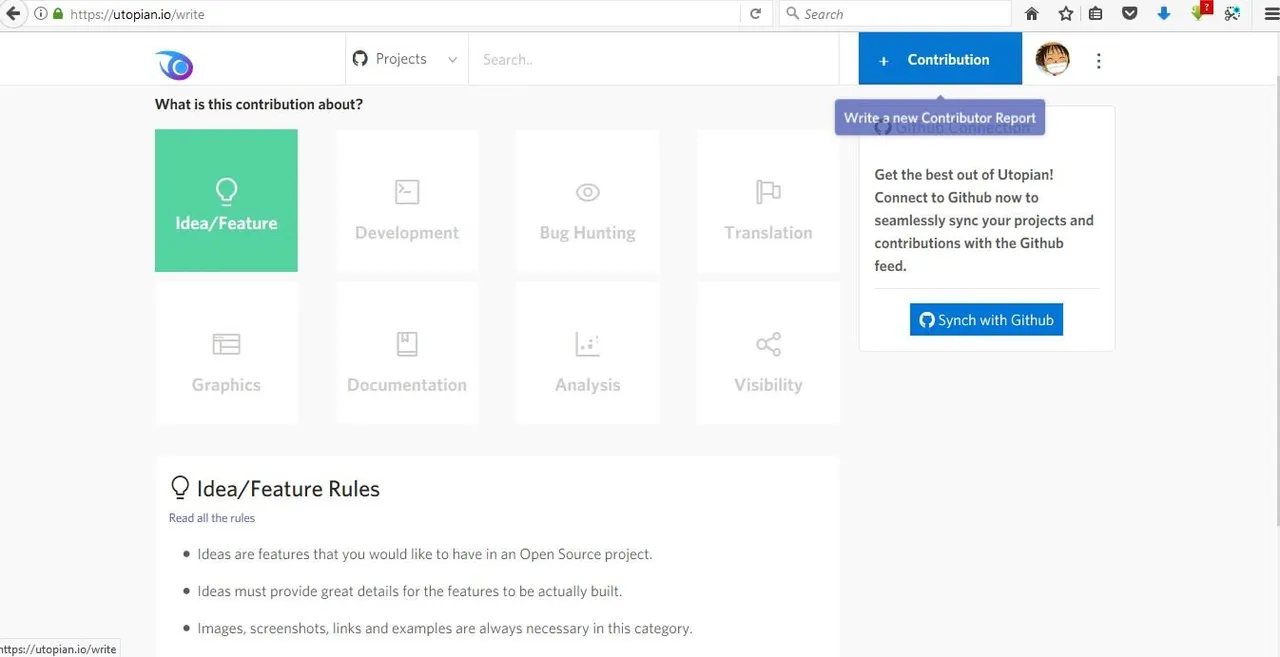Click rule text about Open Source project
This screenshot has height=657, width=1280.
[x=425, y=554]
